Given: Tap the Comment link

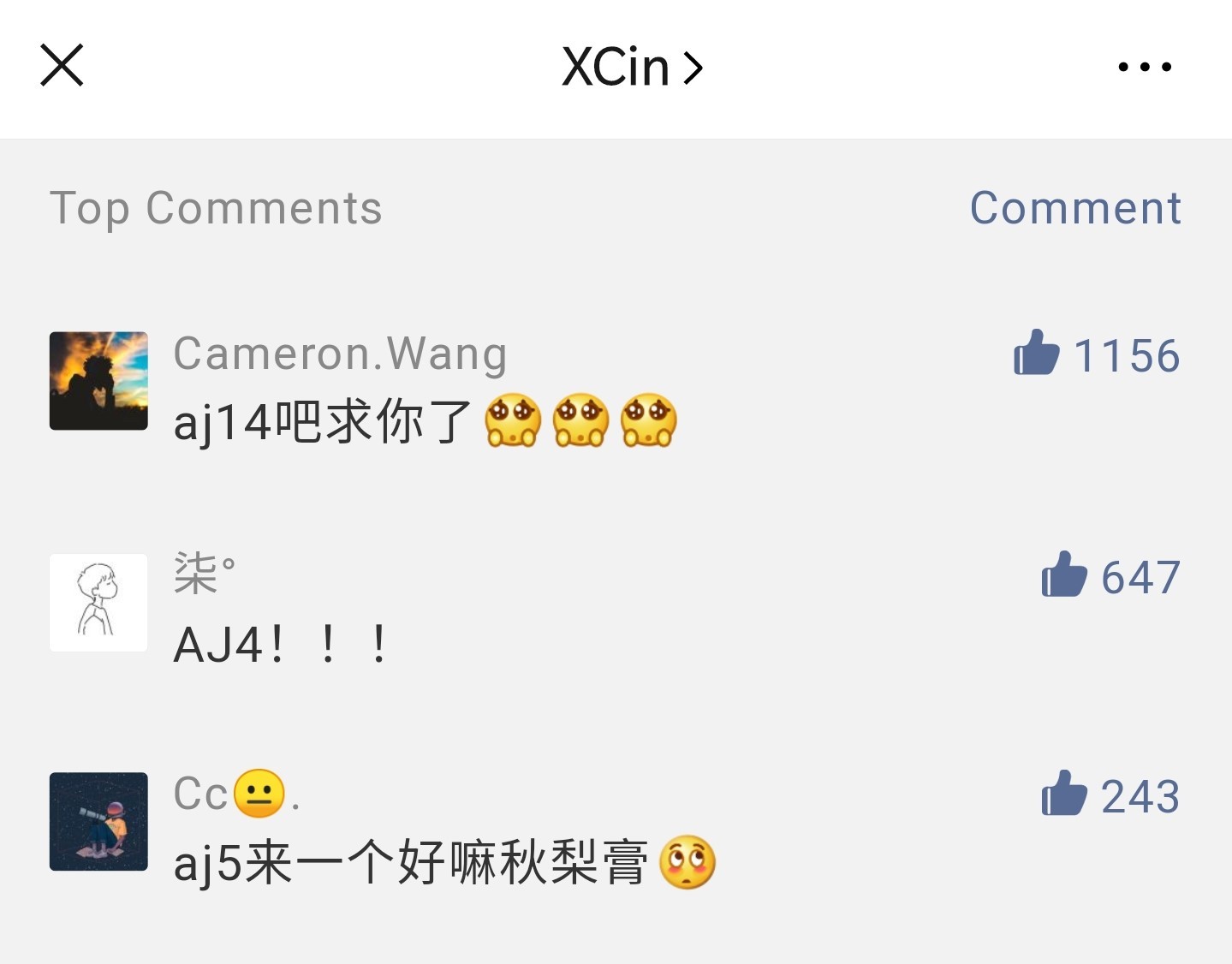Looking at the screenshot, I should (1075, 208).
